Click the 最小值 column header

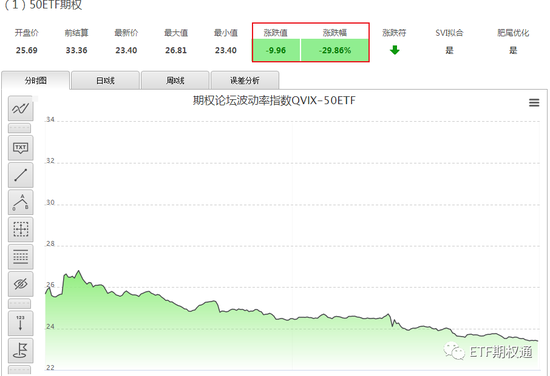tap(226, 33)
